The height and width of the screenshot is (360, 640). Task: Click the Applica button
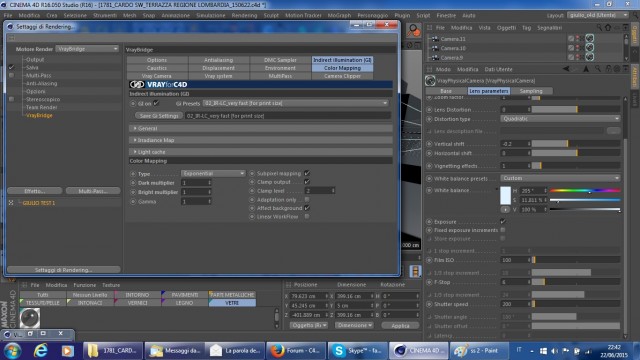[x=400, y=325]
